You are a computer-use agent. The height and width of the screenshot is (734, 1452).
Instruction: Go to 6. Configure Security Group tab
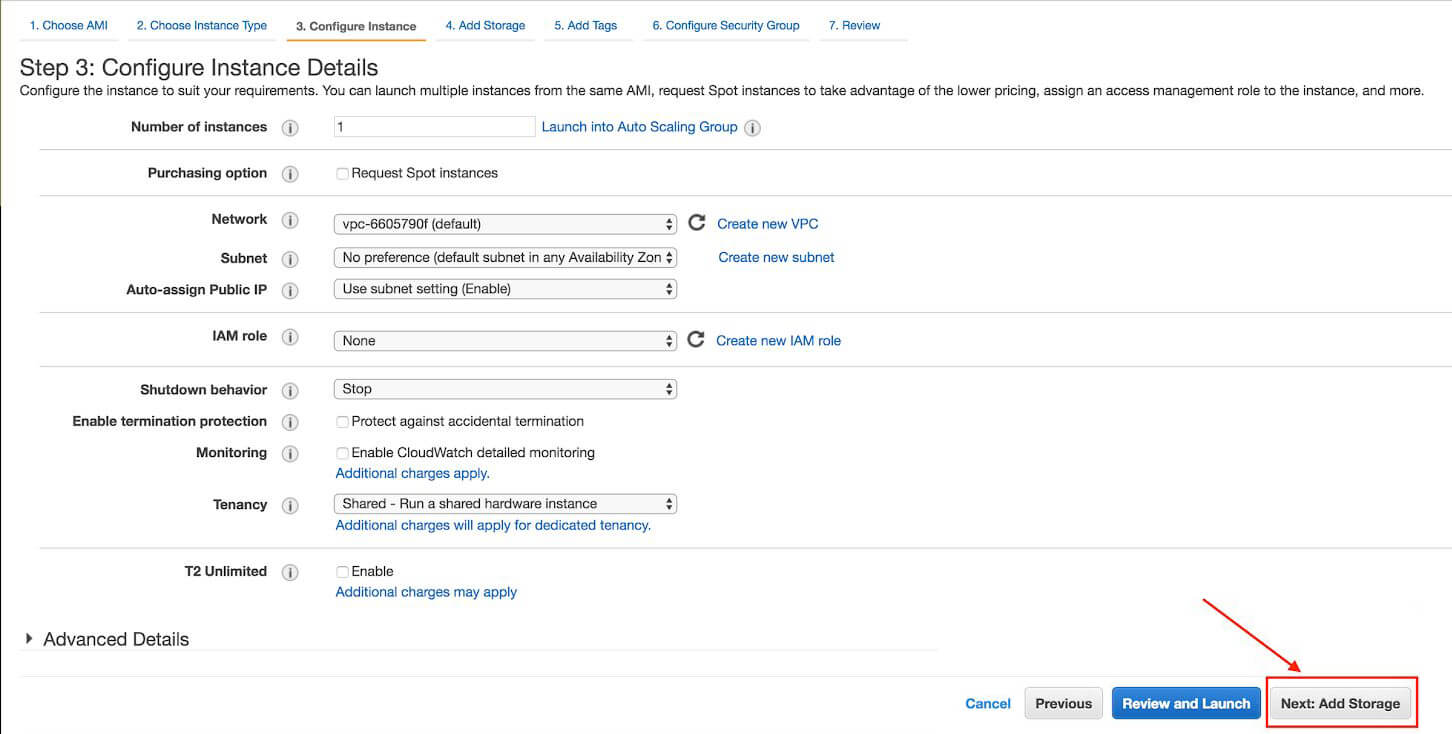click(x=726, y=25)
